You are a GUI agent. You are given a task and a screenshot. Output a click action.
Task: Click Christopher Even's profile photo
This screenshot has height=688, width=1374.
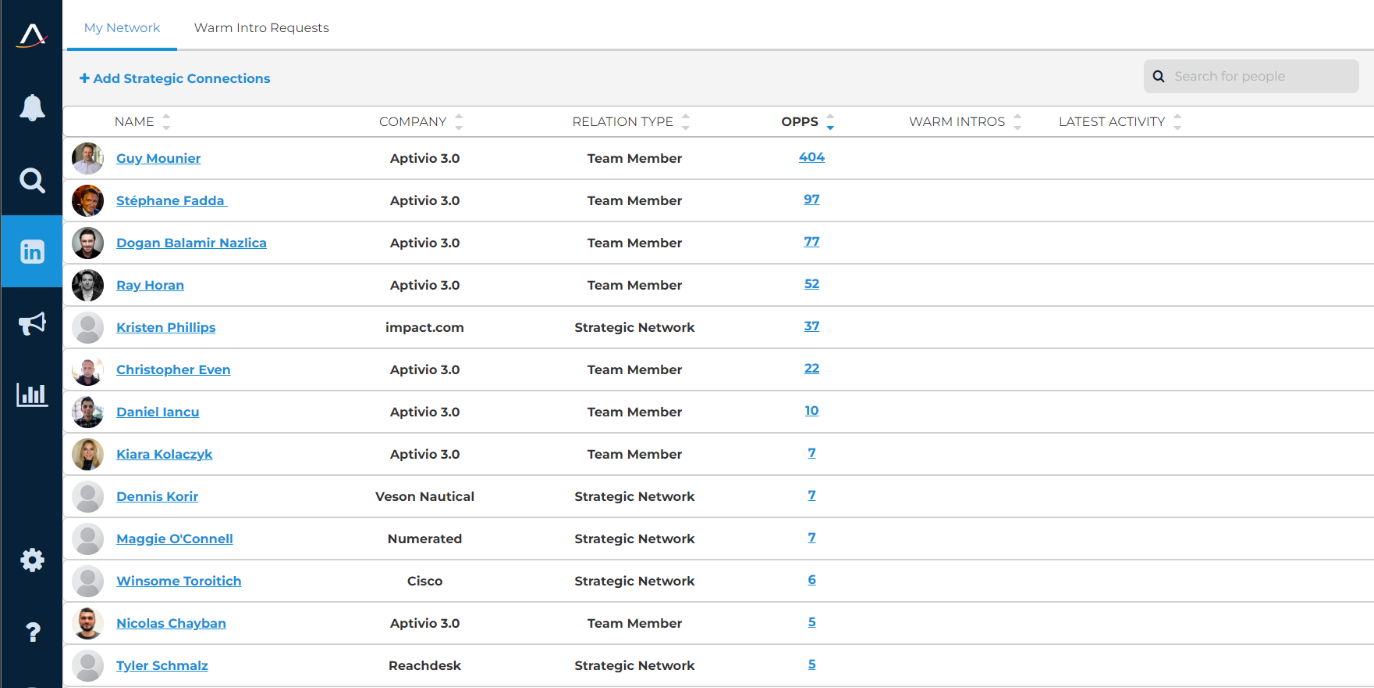(88, 370)
